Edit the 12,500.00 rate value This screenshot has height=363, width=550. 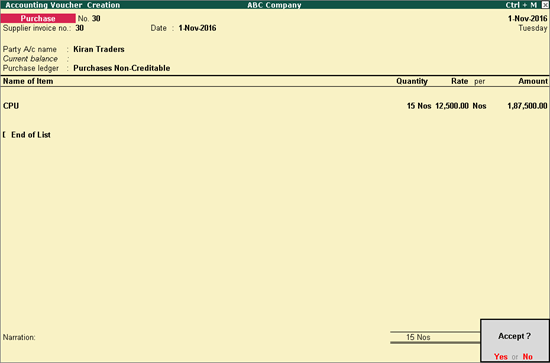coord(452,106)
